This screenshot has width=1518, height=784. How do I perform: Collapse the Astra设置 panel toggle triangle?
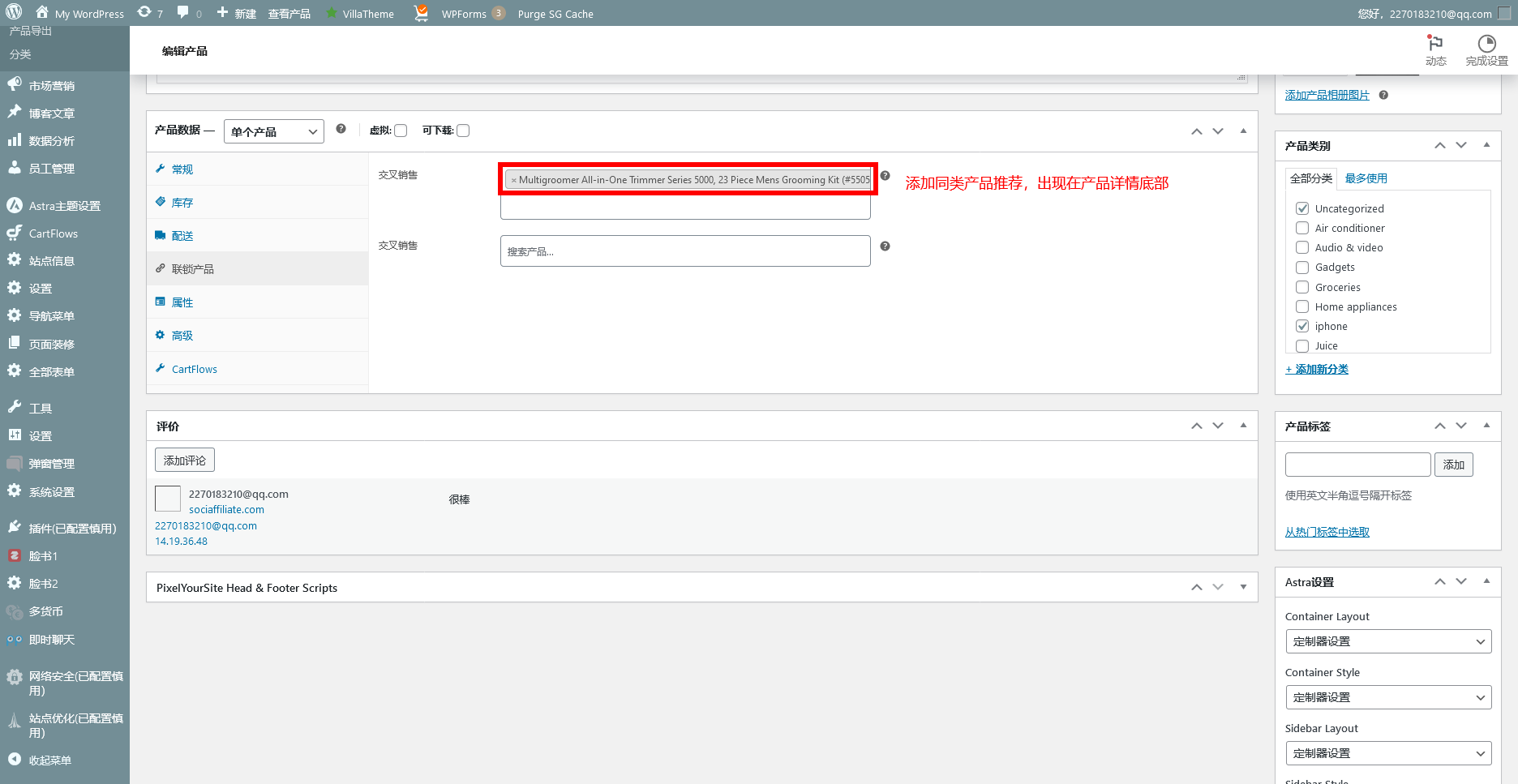(1486, 581)
